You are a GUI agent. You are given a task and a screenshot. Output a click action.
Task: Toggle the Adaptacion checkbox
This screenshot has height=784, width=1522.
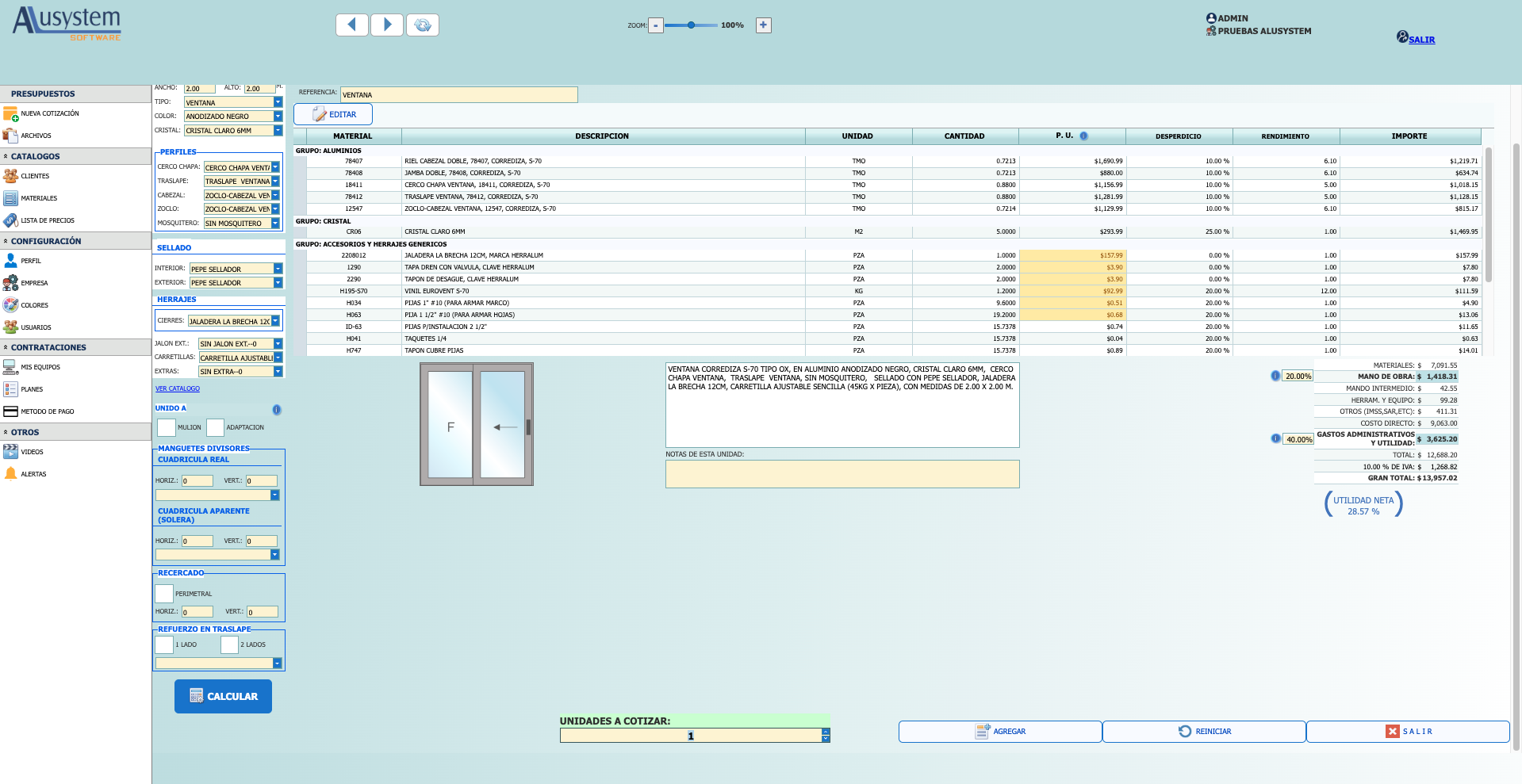click(x=215, y=427)
